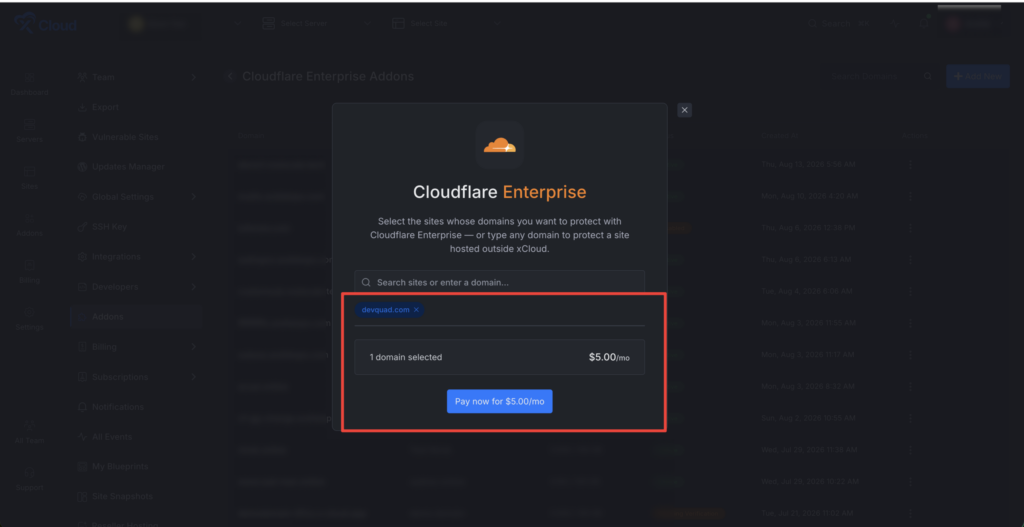
Task: Open Addons in the background left rail
Action: tap(29, 225)
